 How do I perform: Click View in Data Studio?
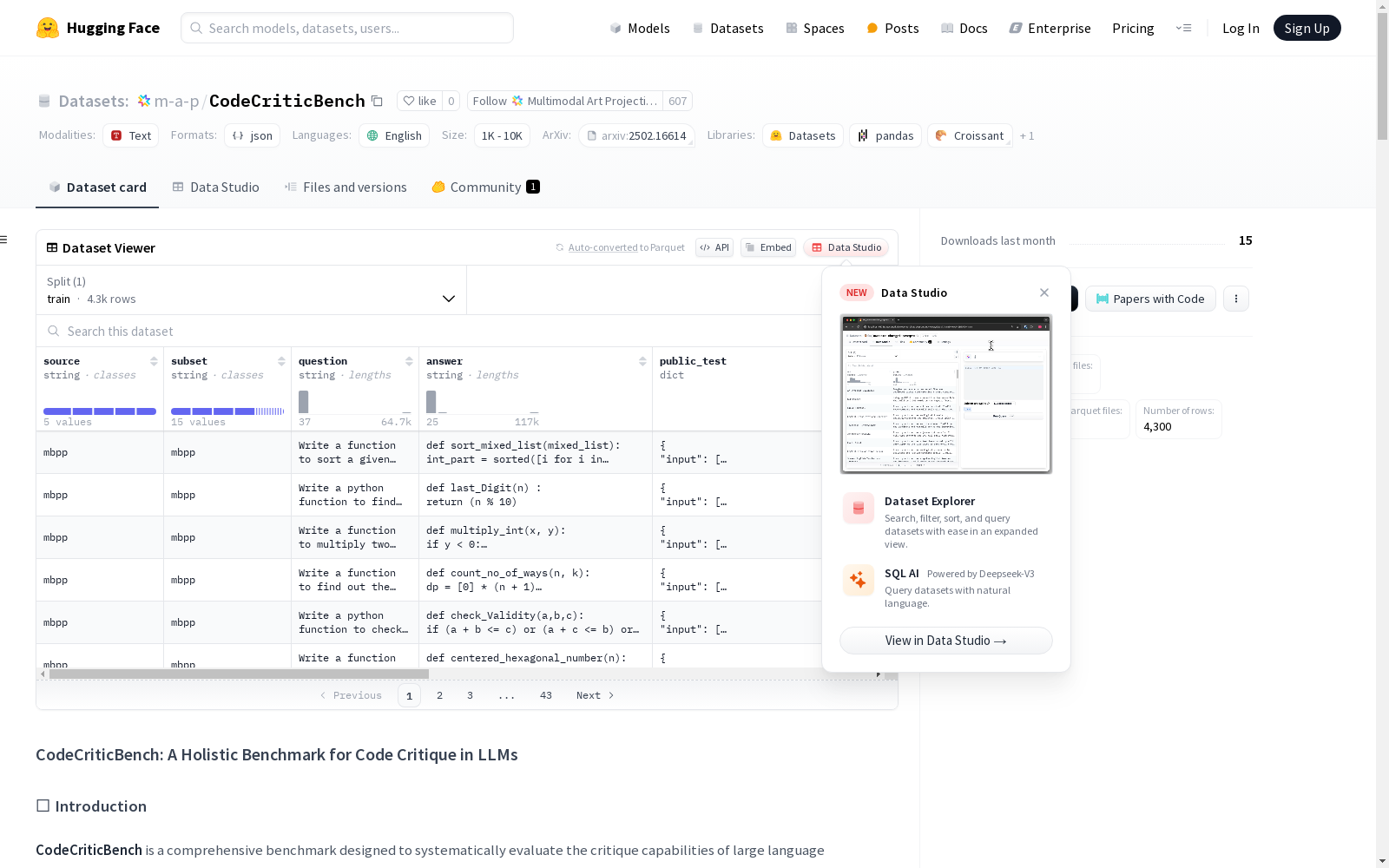946,641
